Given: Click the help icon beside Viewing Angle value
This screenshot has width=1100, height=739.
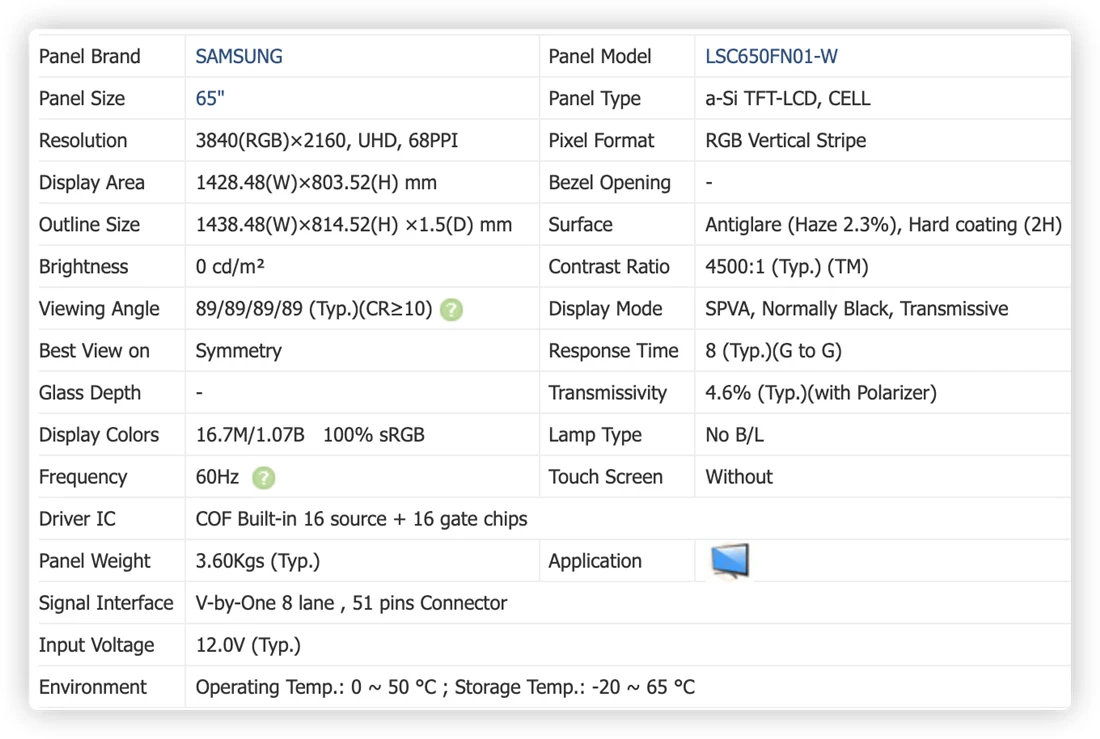Looking at the screenshot, I should [x=451, y=309].
